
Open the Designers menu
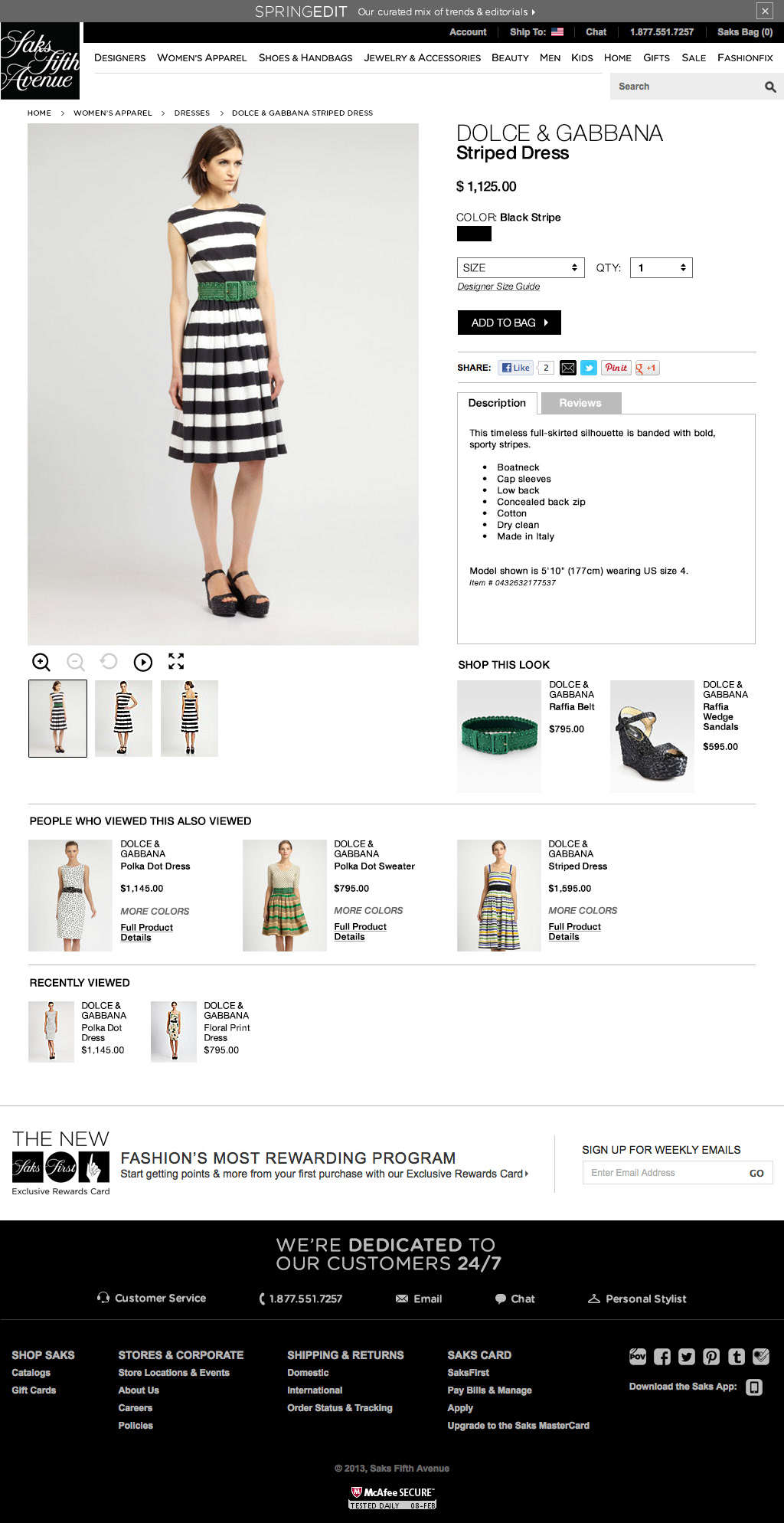point(120,57)
